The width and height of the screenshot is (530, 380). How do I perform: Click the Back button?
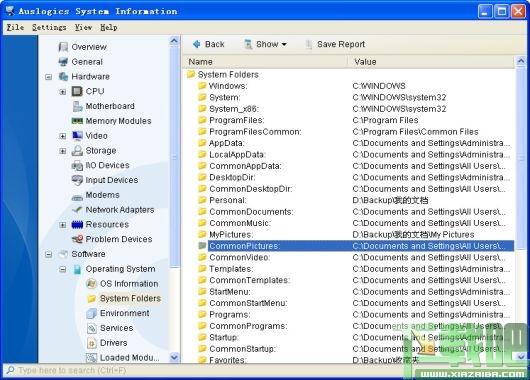pos(209,44)
